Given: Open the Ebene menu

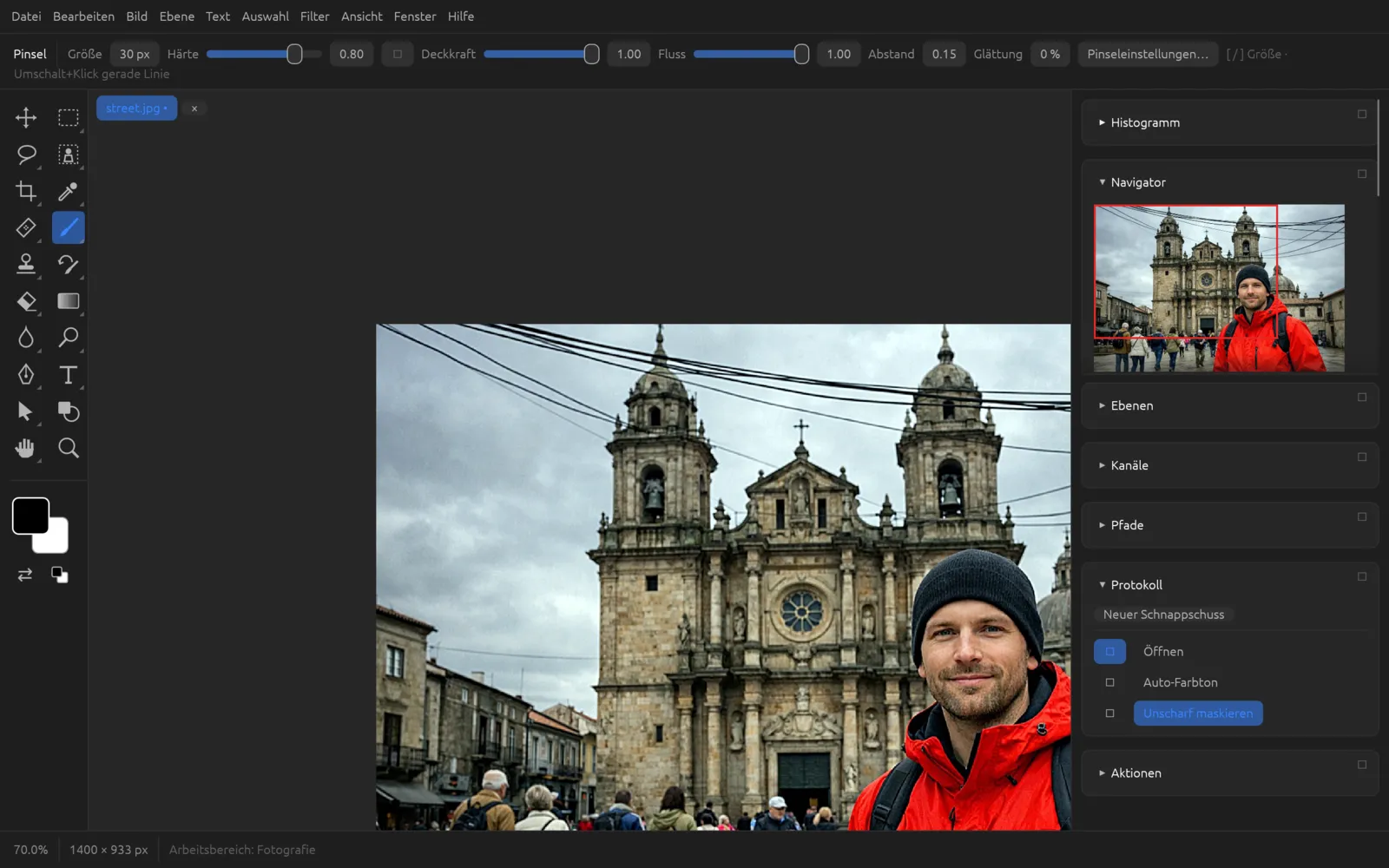Looking at the screenshot, I should pyautogui.click(x=176, y=16).
